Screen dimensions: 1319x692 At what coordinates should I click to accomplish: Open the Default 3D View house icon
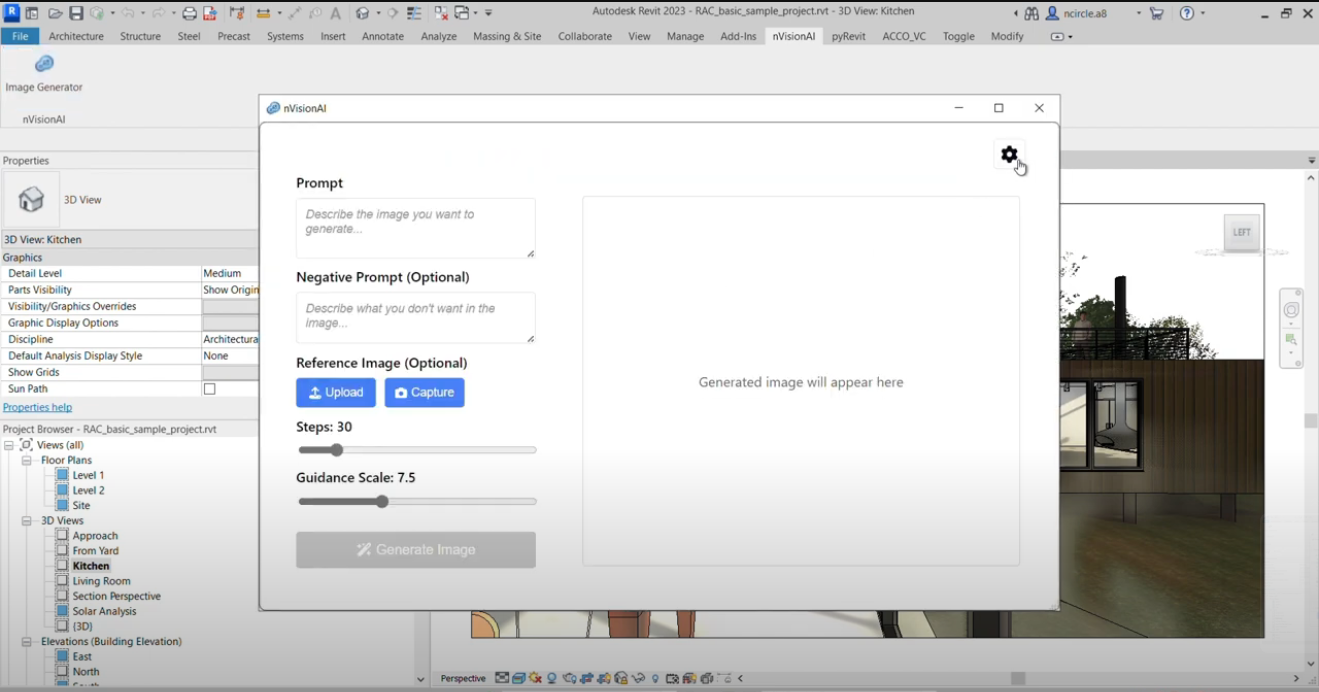click(360, 13)
